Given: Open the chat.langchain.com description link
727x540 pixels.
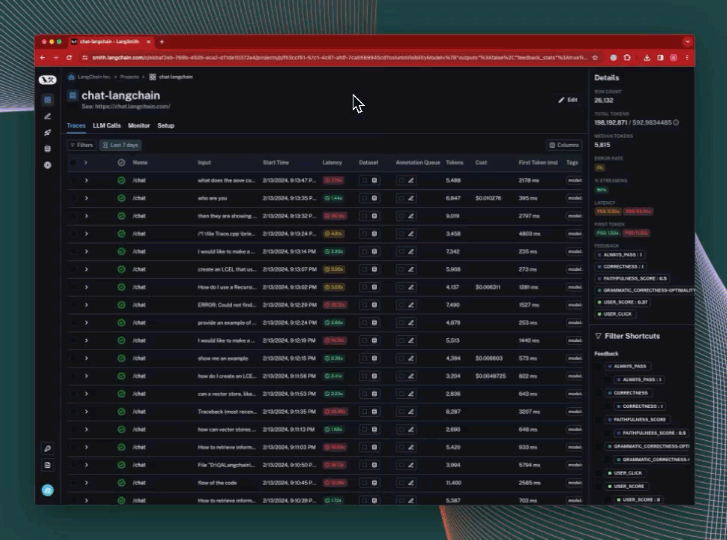Looking at the screenshot, I should pyautogui.click(x=133, y=107).
